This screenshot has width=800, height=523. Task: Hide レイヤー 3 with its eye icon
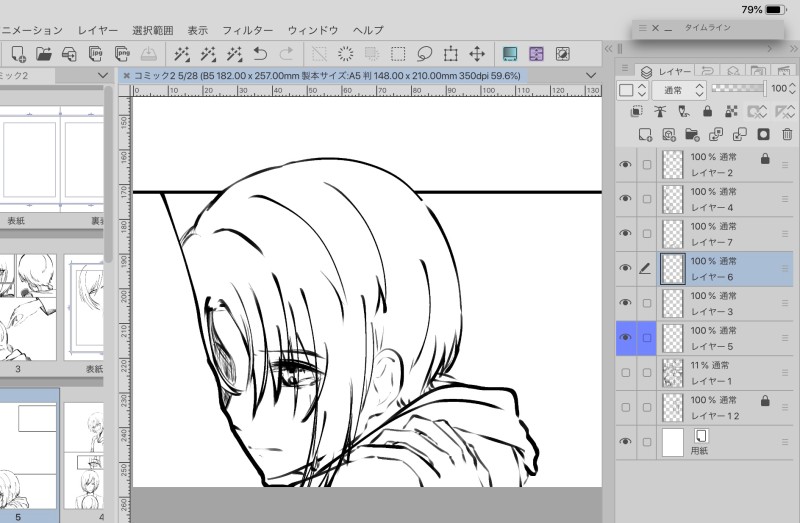pyautogui.click(x=625, y=303)
